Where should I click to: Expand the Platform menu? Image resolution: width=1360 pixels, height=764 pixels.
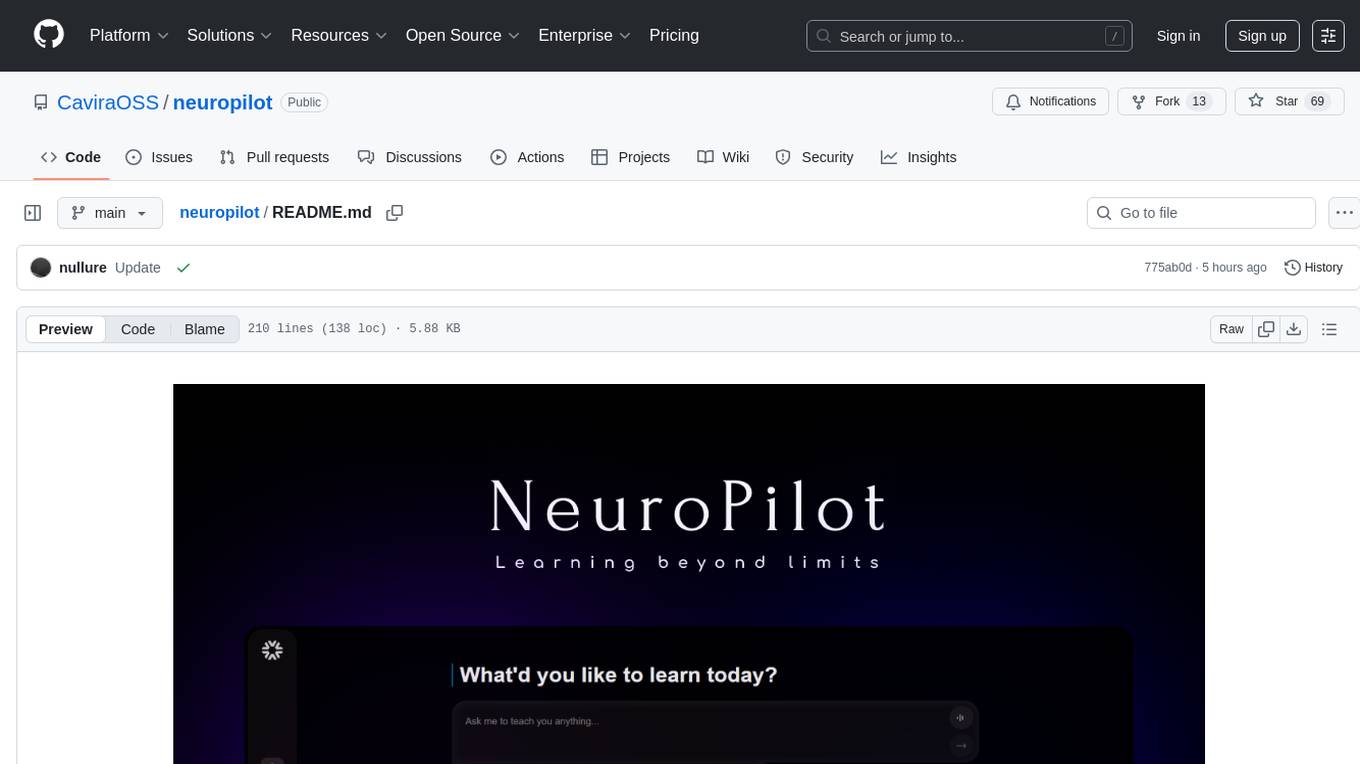[x=129, y=35]
